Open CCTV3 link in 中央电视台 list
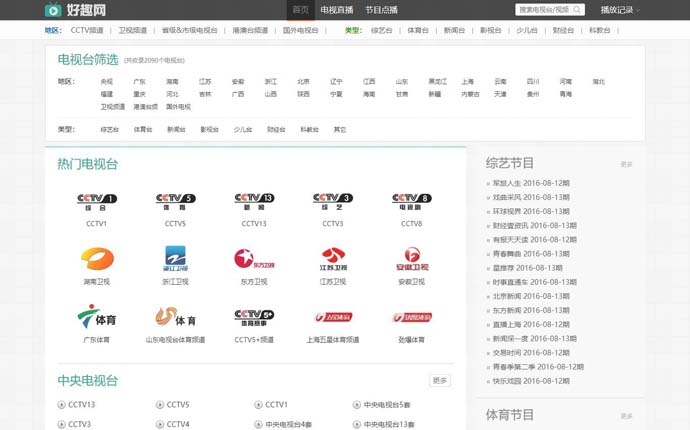 pyautogui.click(x=79, y=424)
